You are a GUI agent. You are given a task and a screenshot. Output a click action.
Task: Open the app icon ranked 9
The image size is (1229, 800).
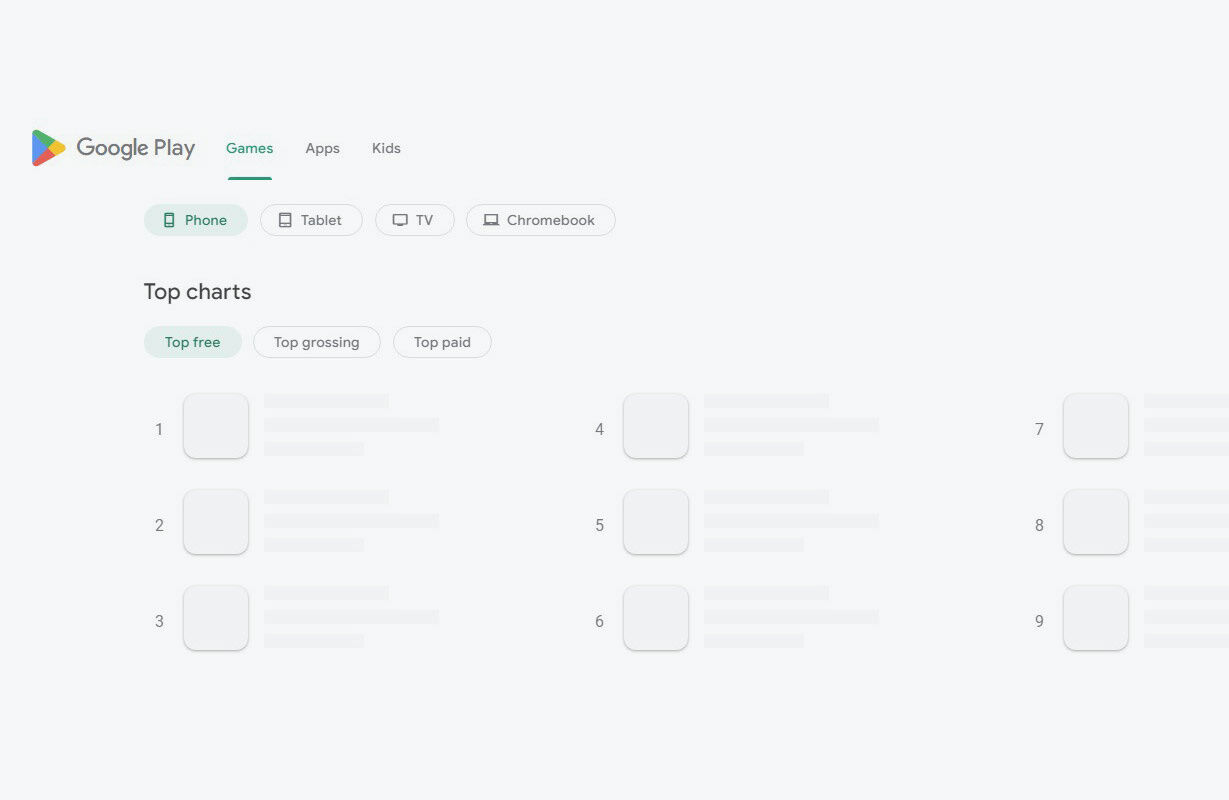[1096, 618]
